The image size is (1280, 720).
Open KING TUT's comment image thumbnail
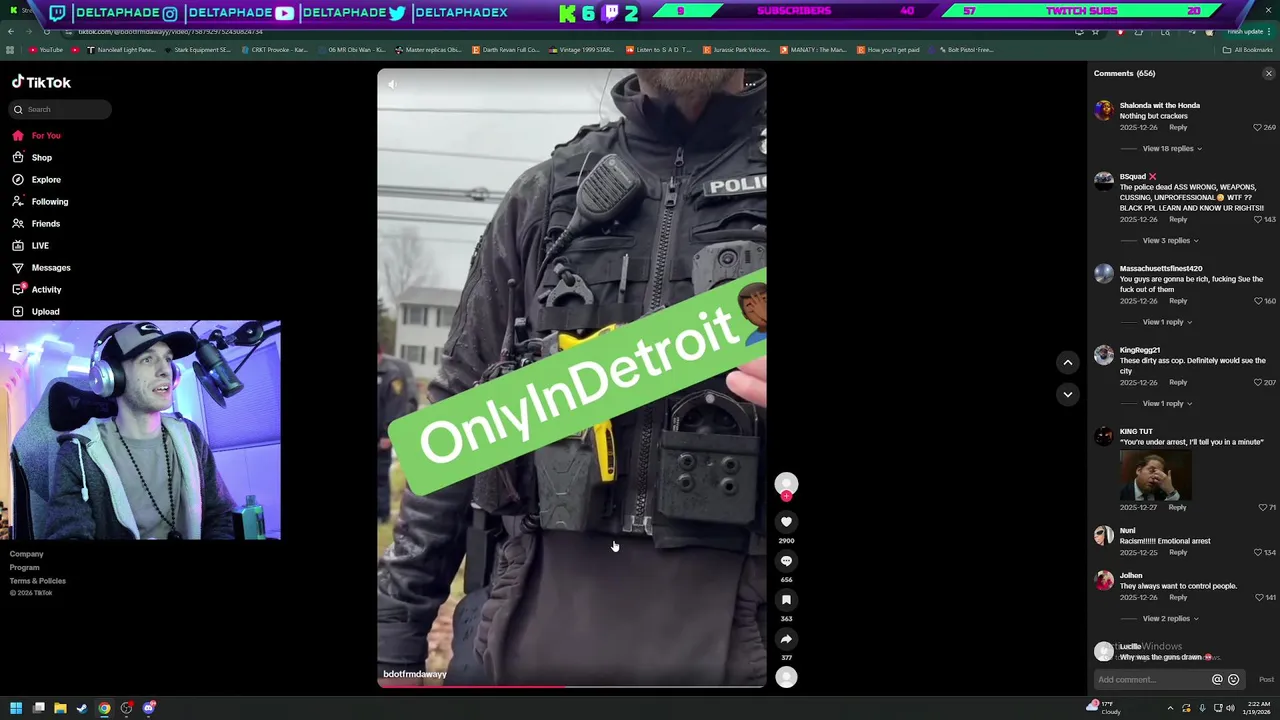click(x=1155, y=475)
